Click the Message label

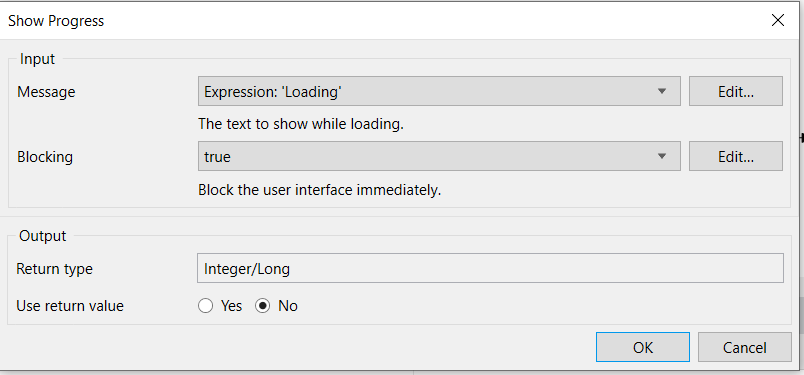tap(46, 92)
